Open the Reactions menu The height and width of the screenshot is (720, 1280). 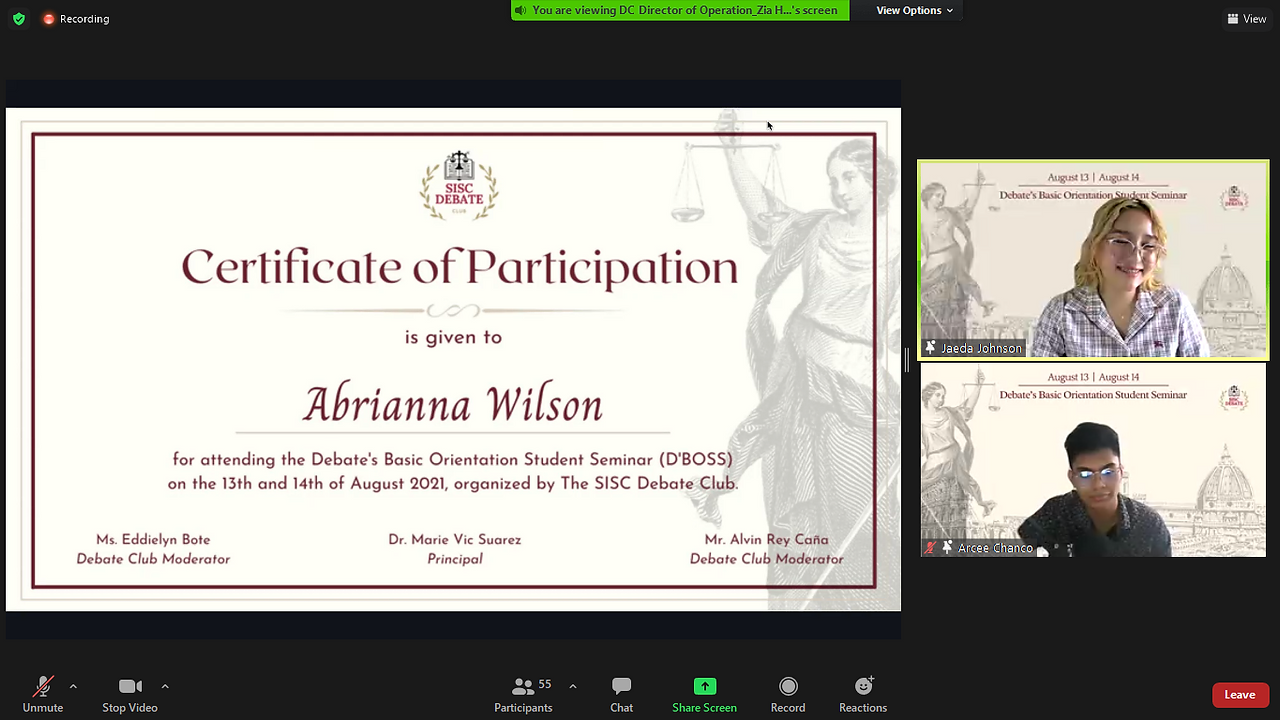[863, 694]
